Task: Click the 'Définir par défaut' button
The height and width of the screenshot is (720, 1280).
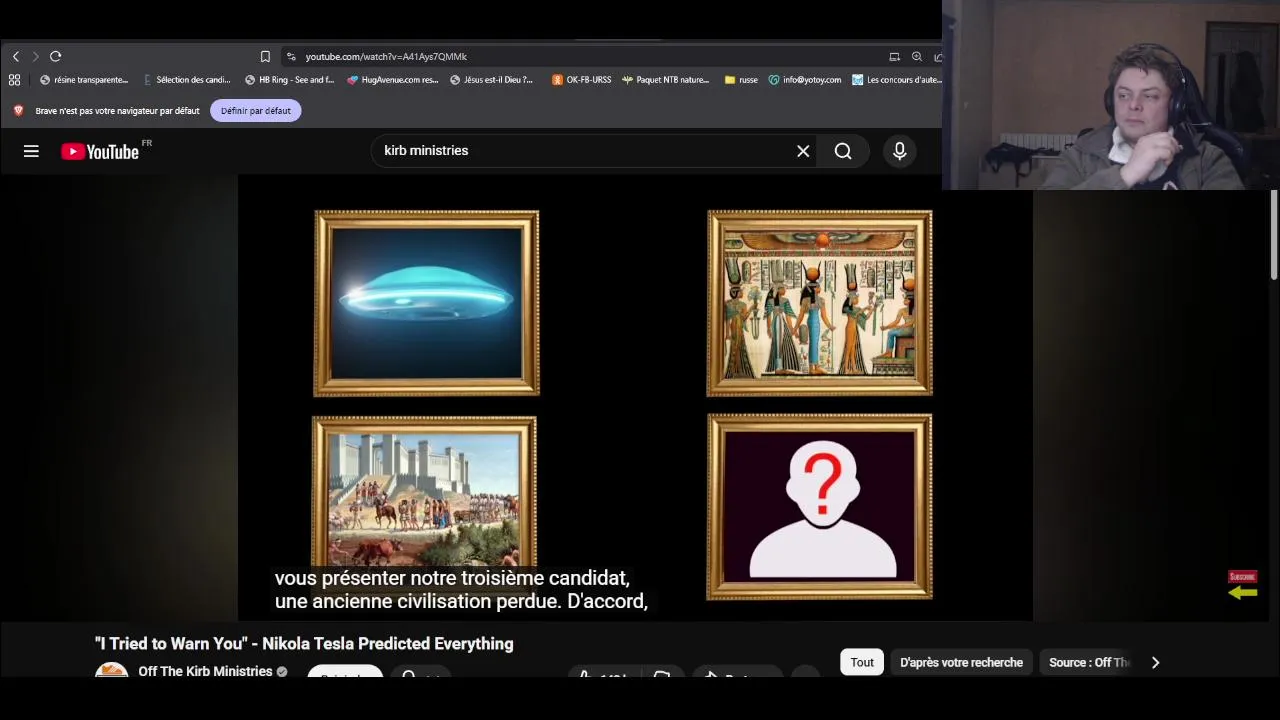Action: click(256, 111)
